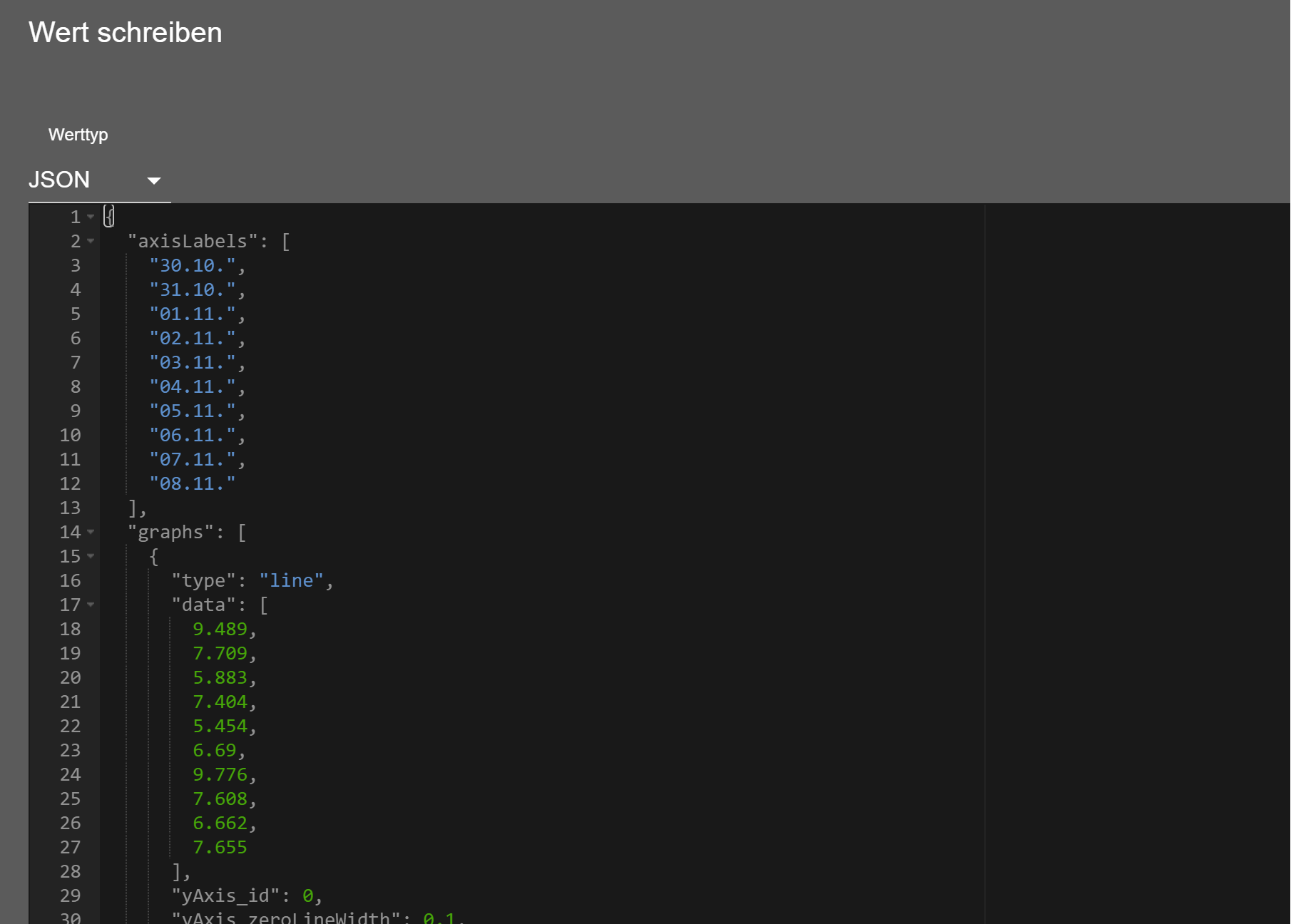Collapse the graphs array on line 14
This screenshot has height=924, width=1291.
click(x=91, y=532)
